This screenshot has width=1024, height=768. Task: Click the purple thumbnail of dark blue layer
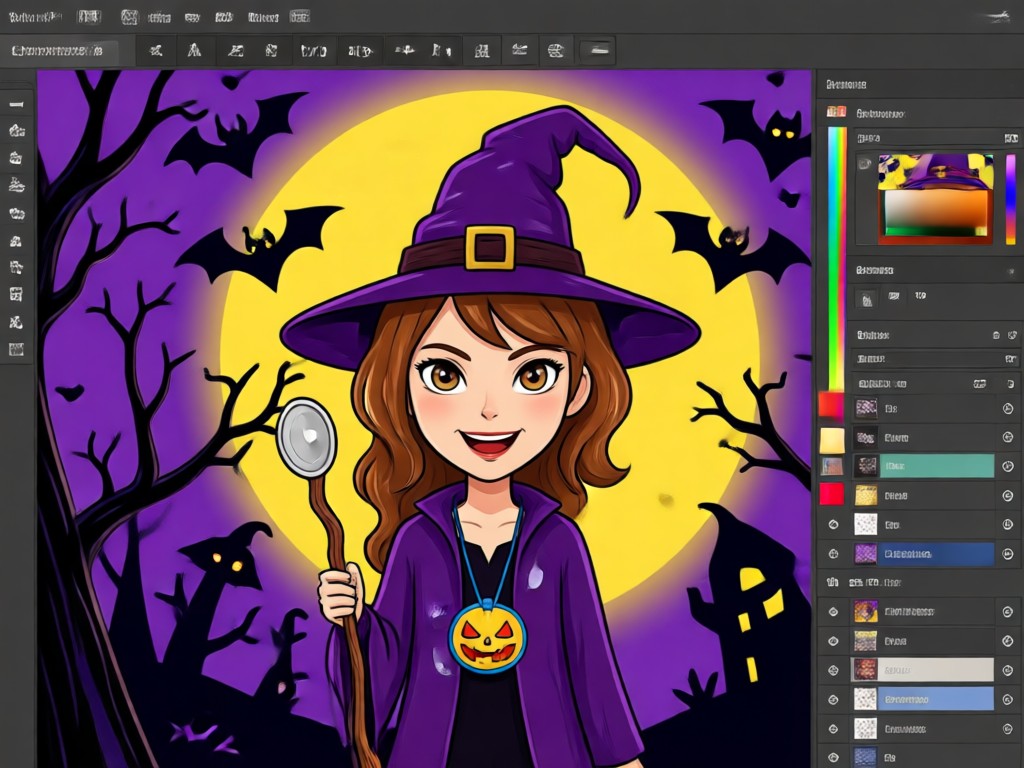tap(866, 554)
